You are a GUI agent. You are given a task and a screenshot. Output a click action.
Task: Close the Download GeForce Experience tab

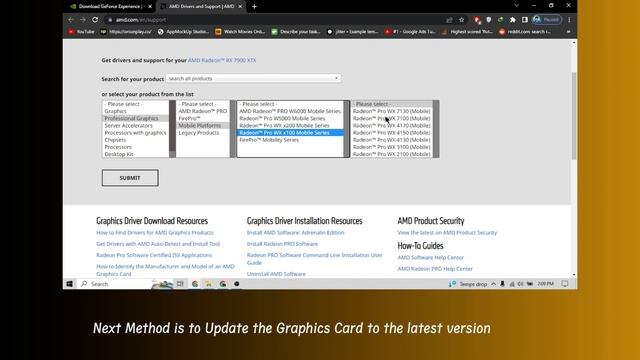point(150,6)
